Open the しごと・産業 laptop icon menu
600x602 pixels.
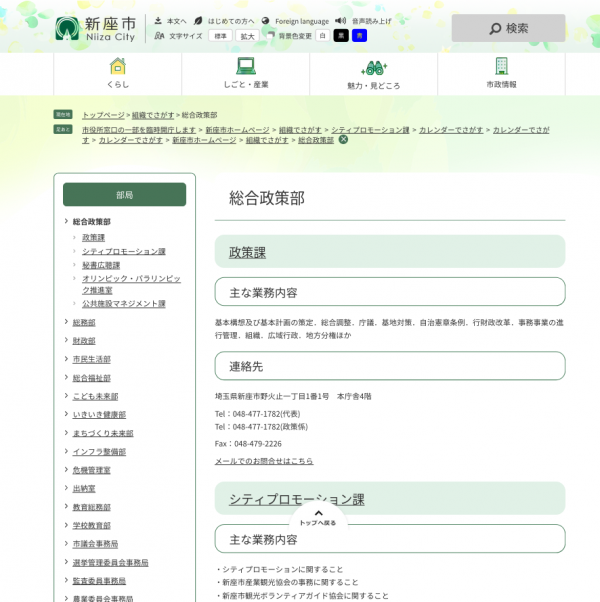pyautogui.click(x=246, y=74)
